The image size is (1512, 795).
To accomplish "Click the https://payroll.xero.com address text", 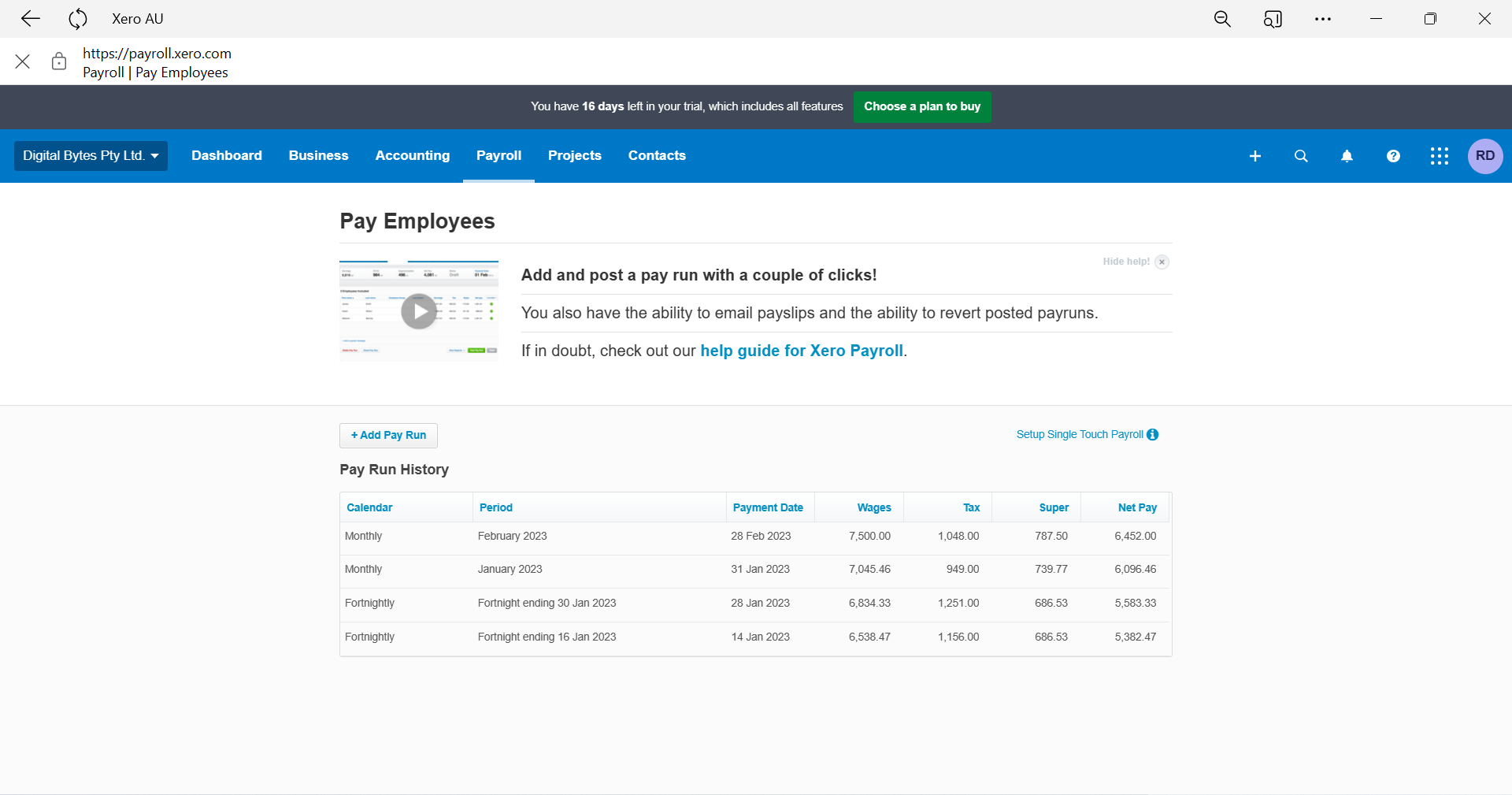I will click(157, 54).
